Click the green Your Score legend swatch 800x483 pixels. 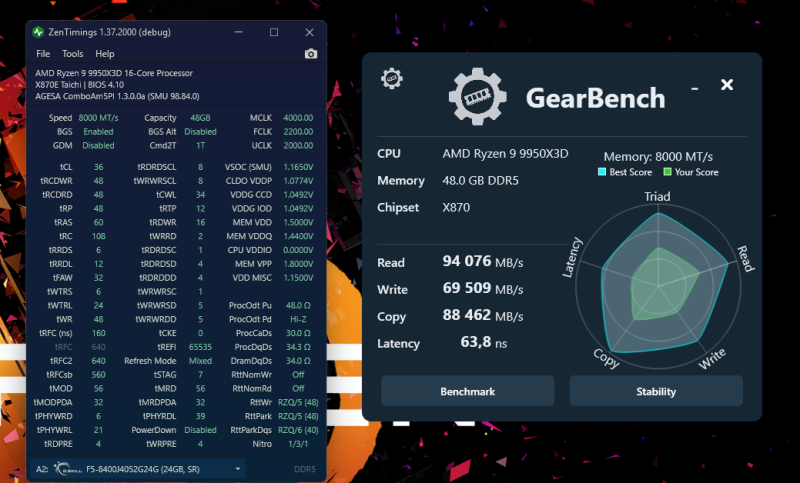pos(667,172)
